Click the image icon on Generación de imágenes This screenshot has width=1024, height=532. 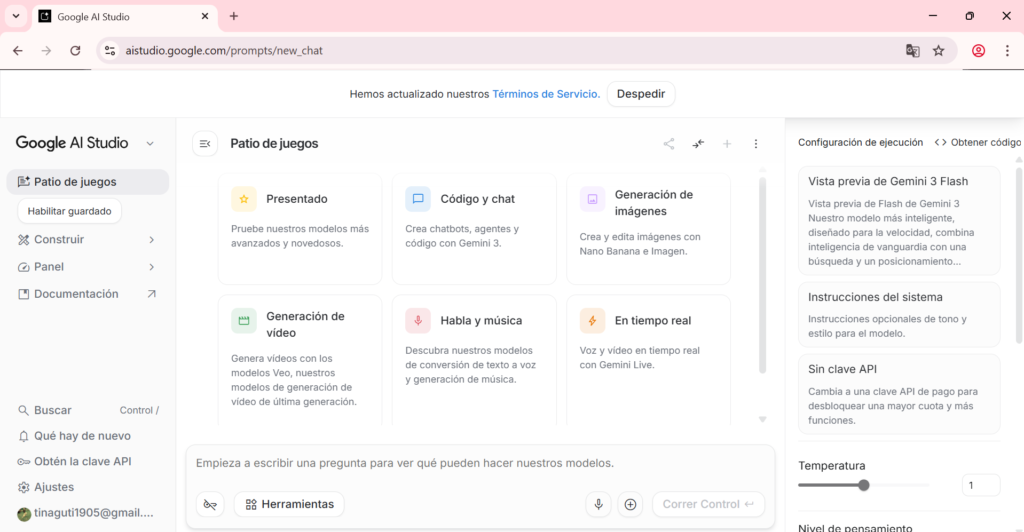[x=592, y=199]
